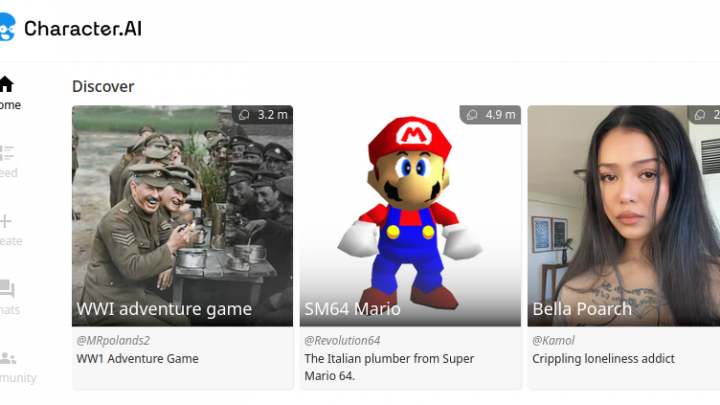Click the Character.AI logo icon
The height and width of the screenshot is (405, 720).
[x=8, y=27]
